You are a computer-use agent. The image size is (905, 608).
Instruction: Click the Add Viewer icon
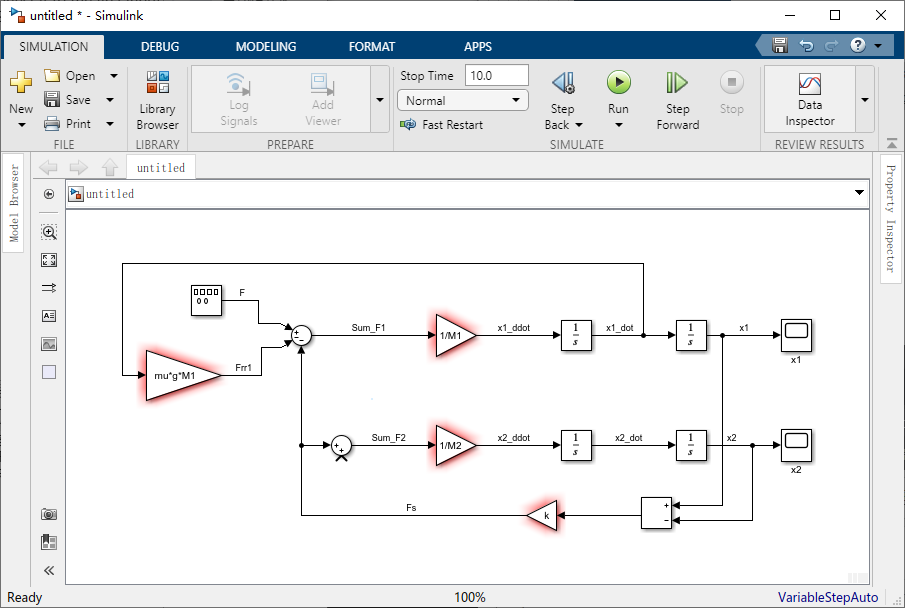point(322,84)
